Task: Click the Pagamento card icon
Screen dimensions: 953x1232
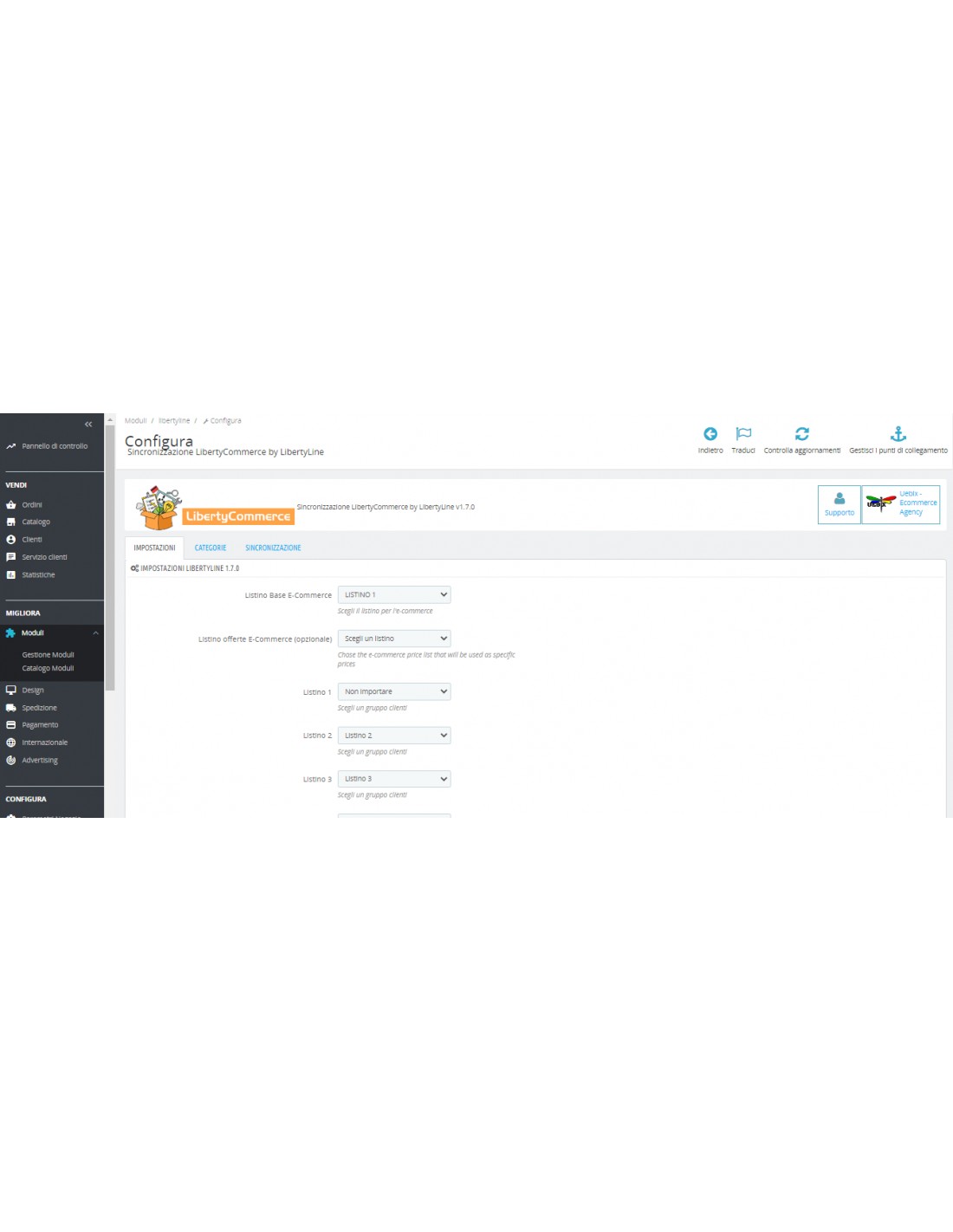Action: click(10, 725)
